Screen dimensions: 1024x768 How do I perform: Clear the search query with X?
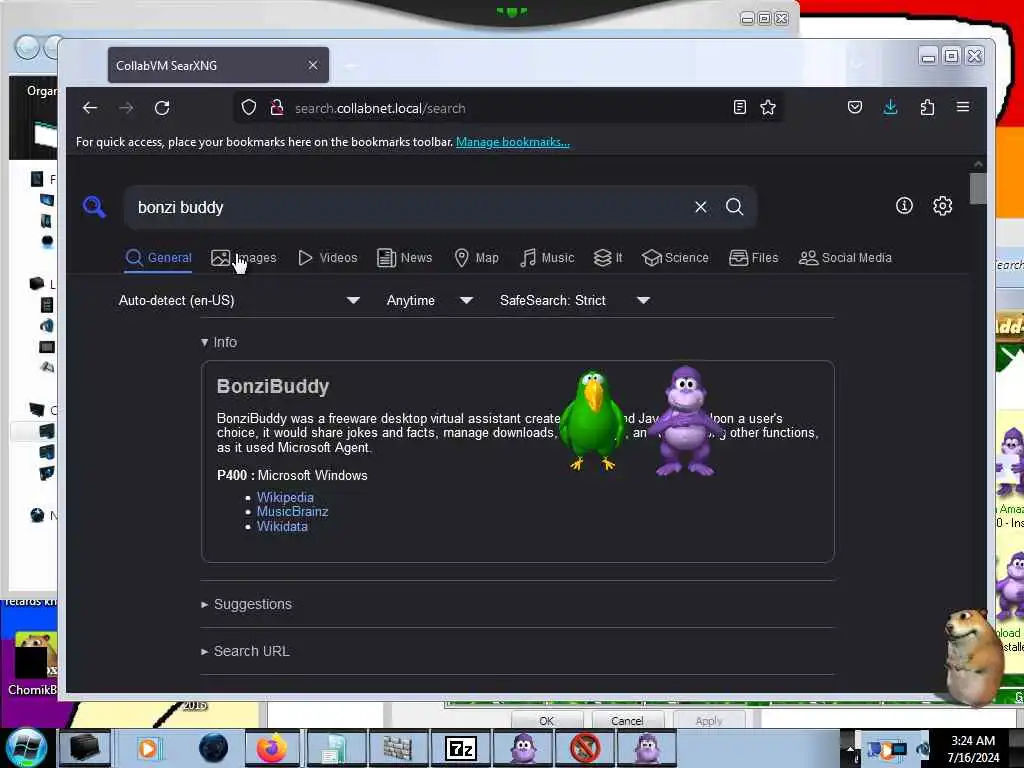701,207
